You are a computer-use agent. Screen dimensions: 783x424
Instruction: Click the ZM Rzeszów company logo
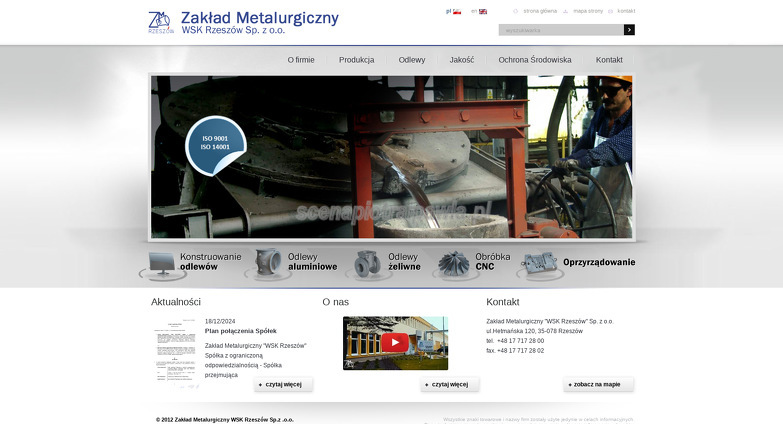click(161, 22)
